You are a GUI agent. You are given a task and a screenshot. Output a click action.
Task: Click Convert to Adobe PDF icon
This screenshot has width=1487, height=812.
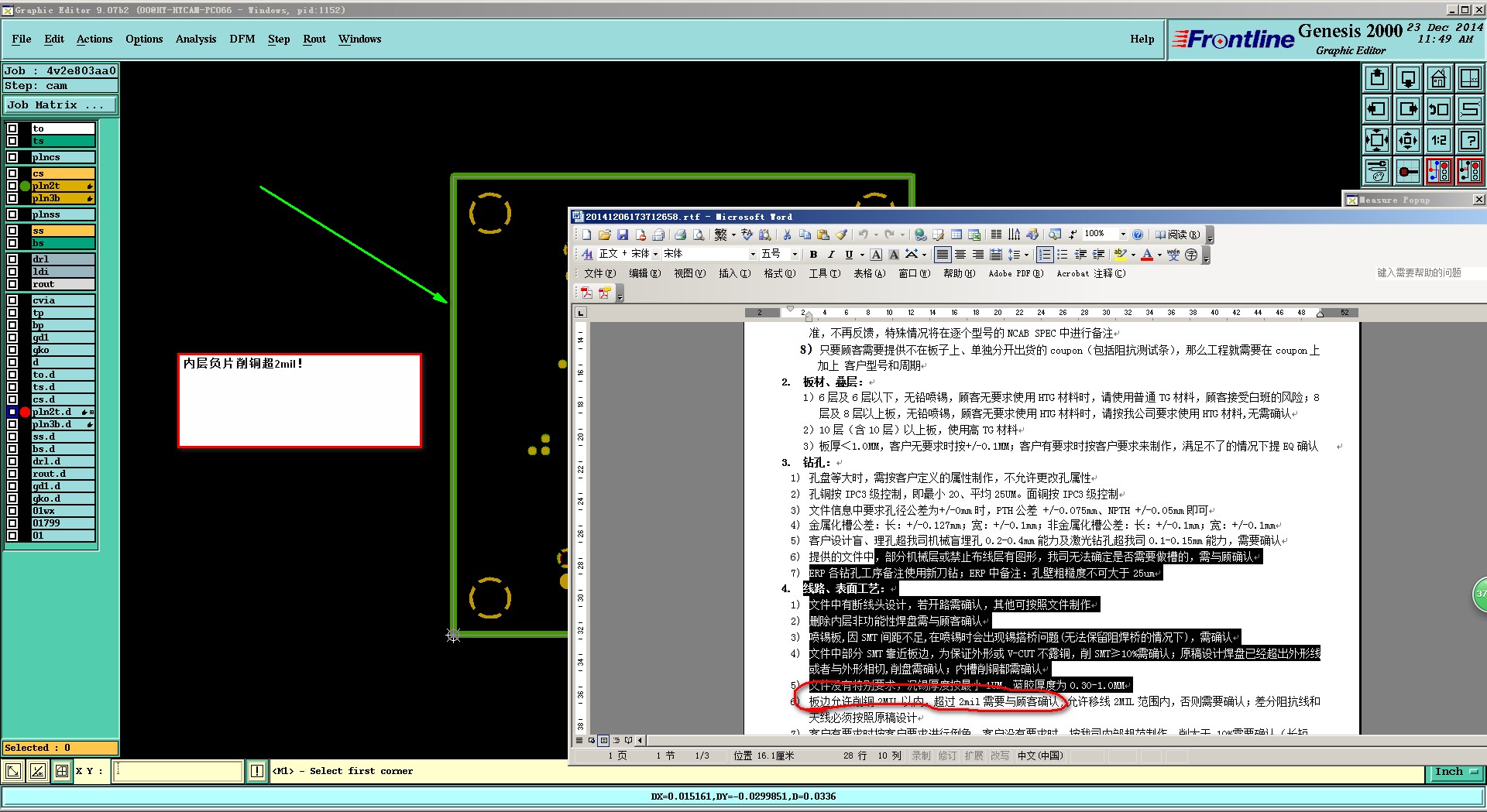coord(586,293)
